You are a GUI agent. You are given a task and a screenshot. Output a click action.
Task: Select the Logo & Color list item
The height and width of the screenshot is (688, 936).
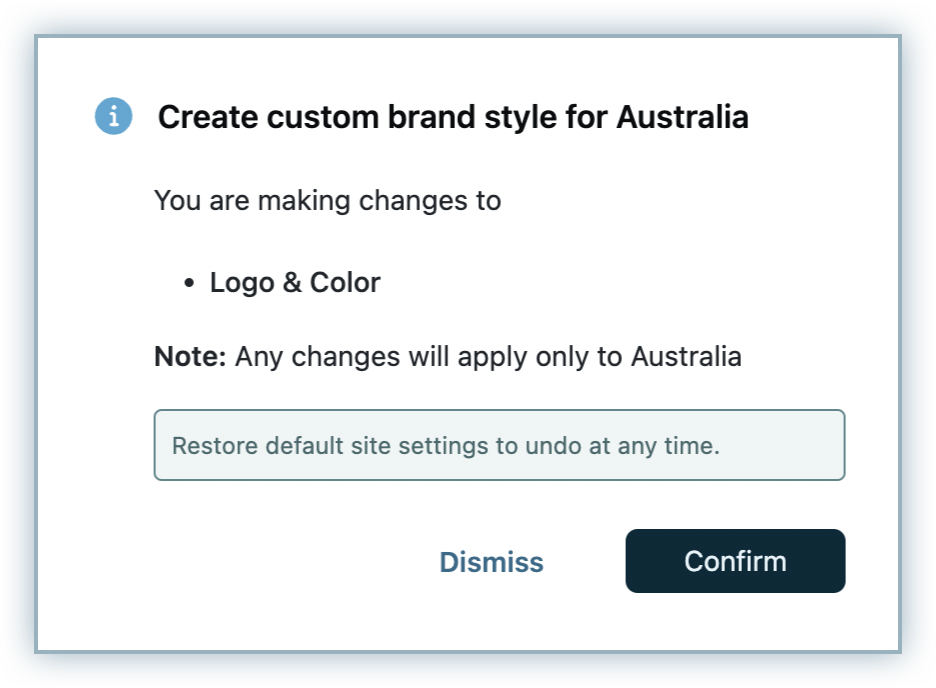click(x=295, y=283)
